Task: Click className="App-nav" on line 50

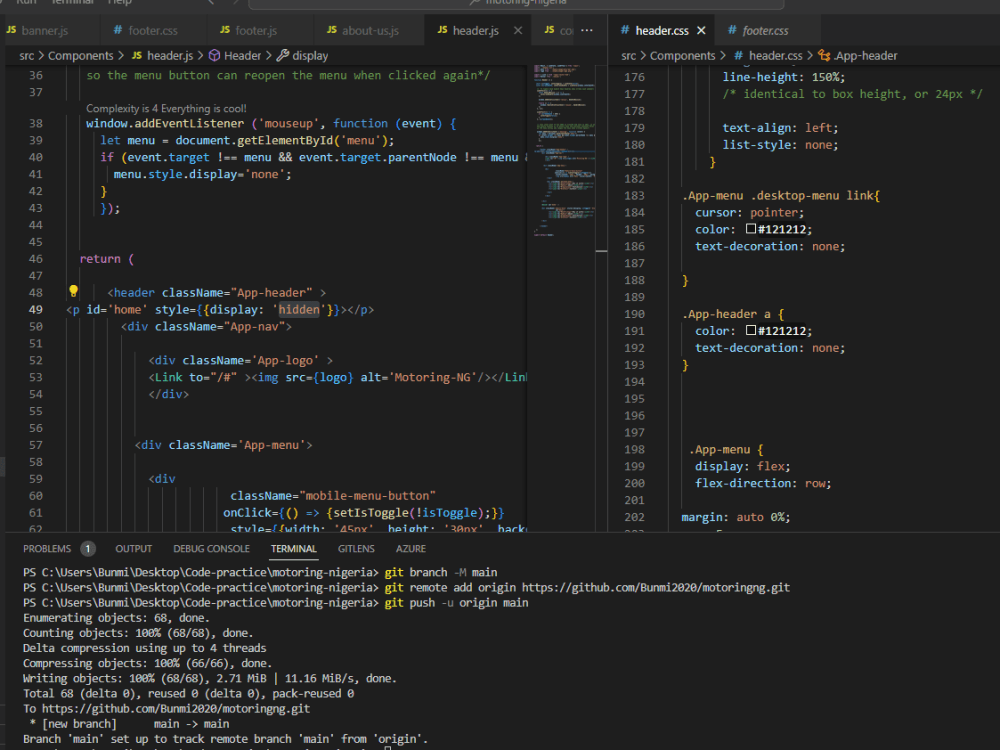Action: 220,326
